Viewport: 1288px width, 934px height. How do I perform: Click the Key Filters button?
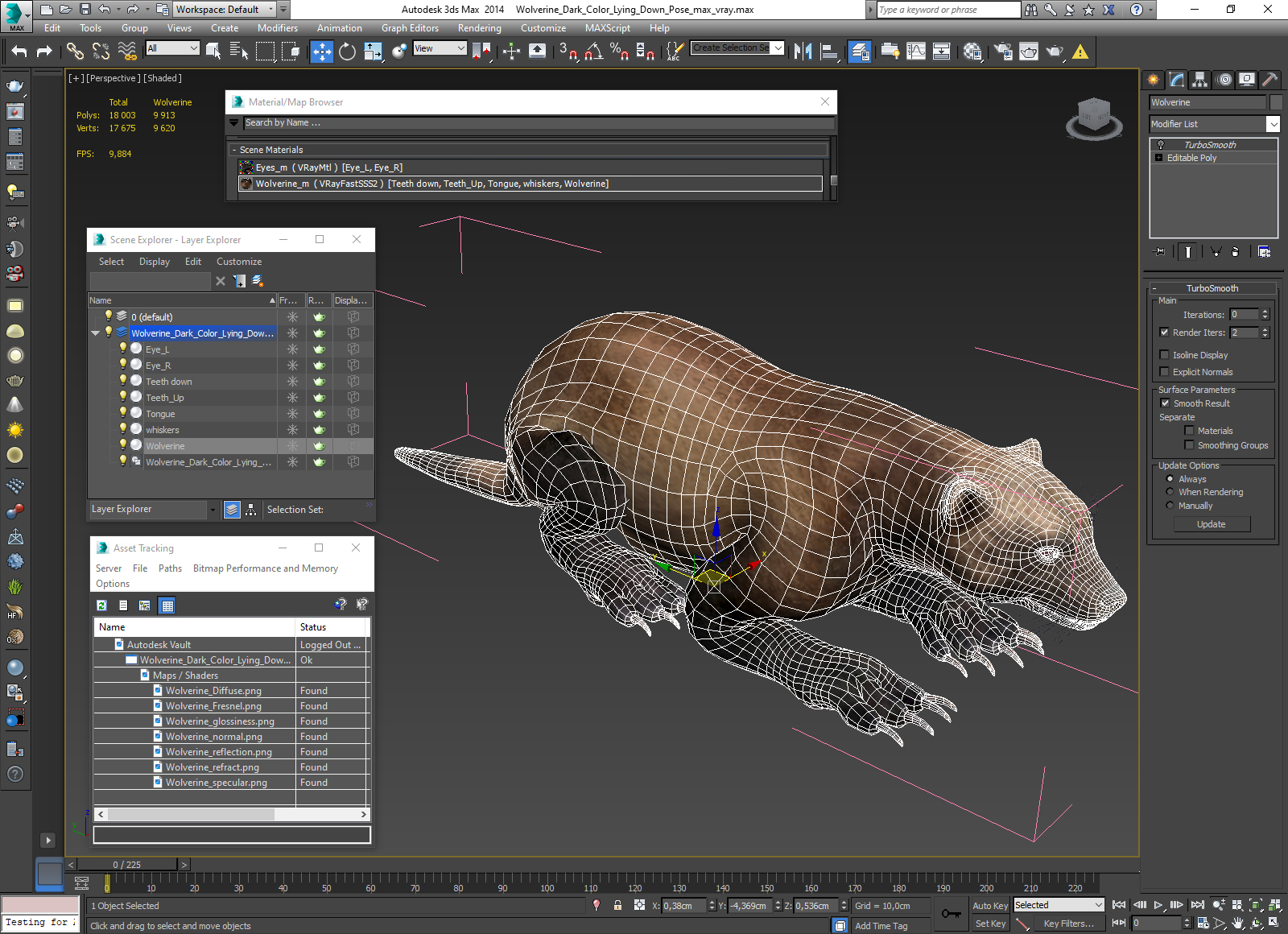(1068, 924)
